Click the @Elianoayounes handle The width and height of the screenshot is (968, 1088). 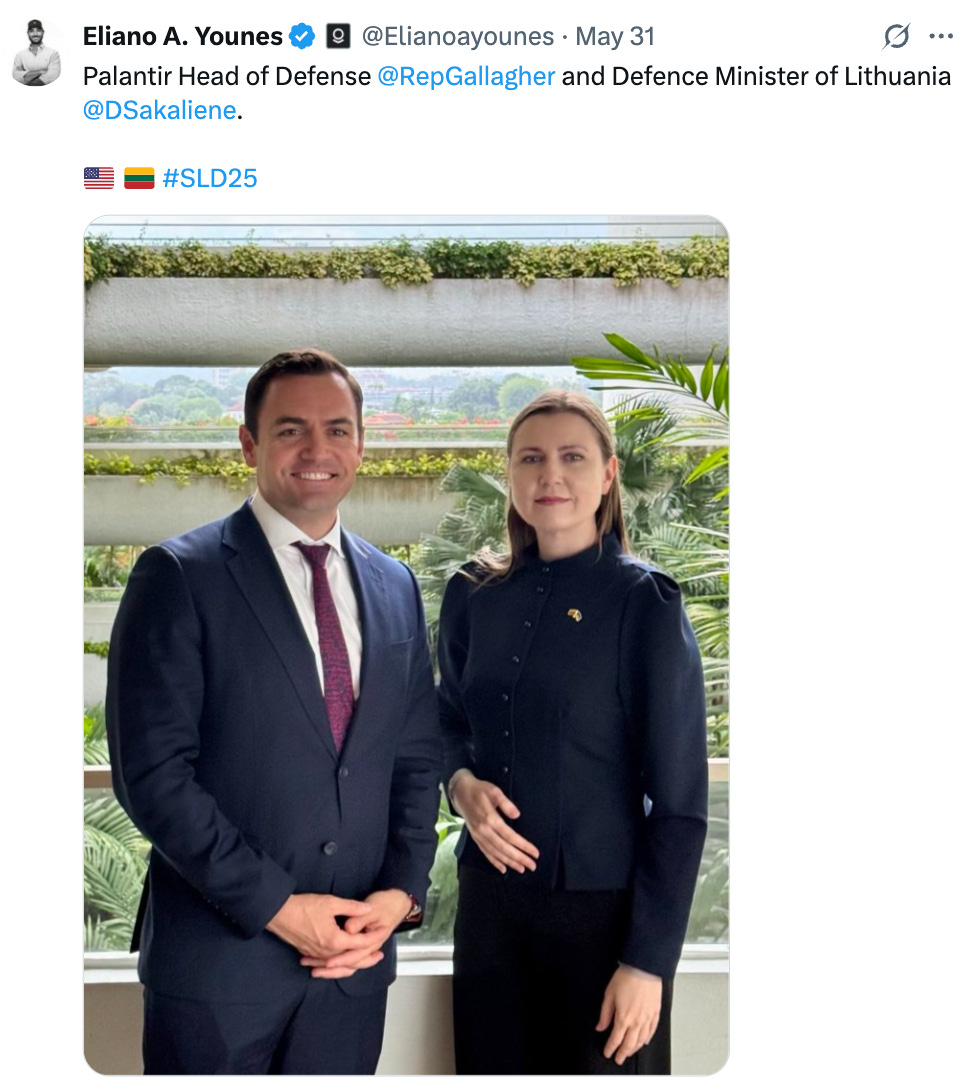[458, 36]
